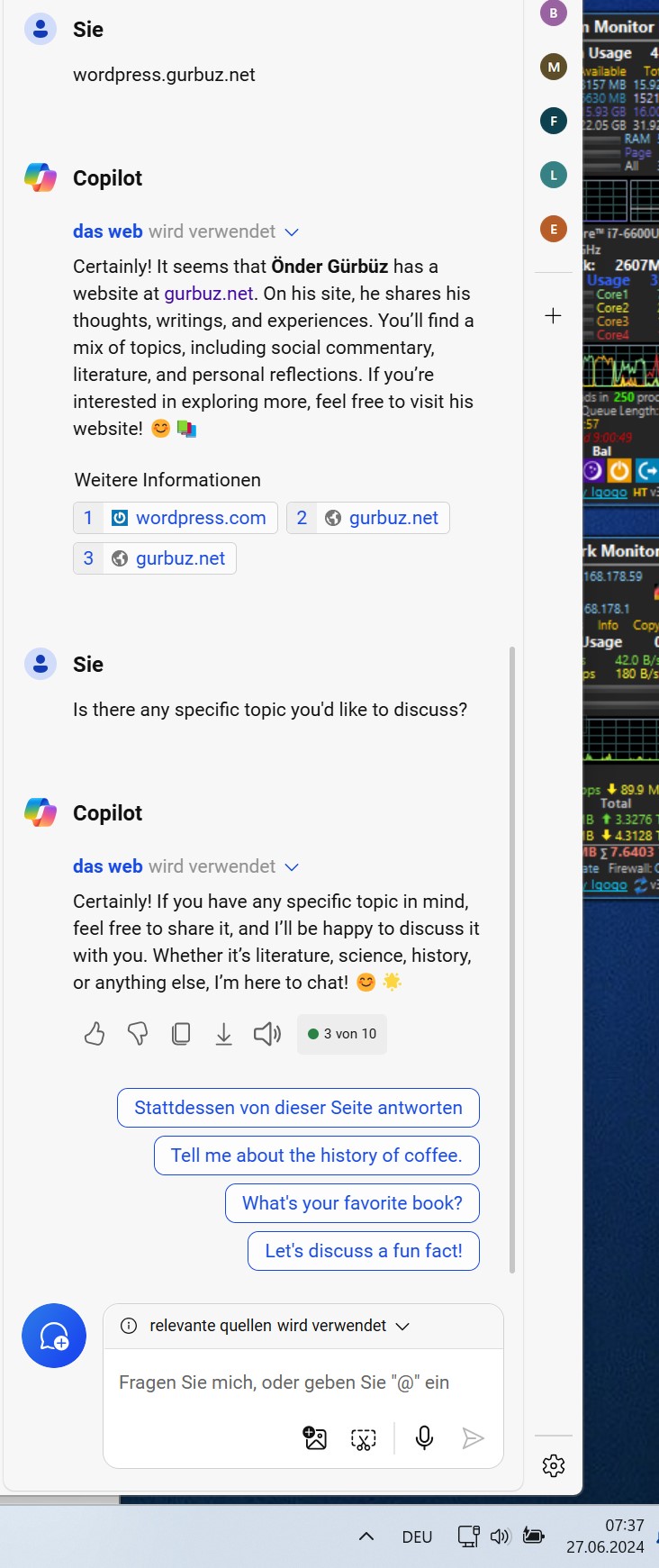Viewport: 659px width, 1568px height.
Task: Click the chat panel vertical scrollbar
Action: pyautogui.click(x=512, y=959)
